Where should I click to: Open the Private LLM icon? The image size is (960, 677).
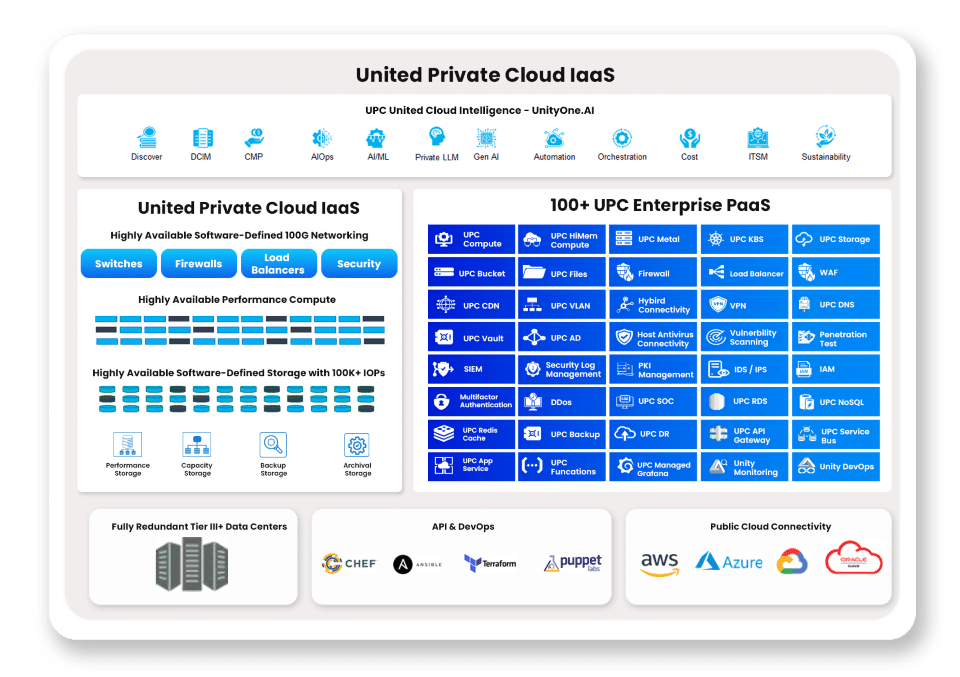point(437,138)
